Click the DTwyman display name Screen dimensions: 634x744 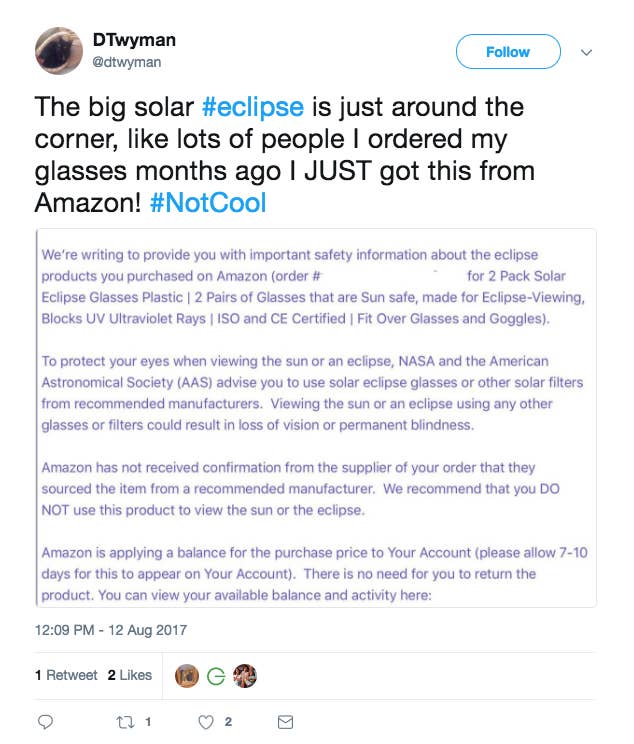click(x=134, y=40)
